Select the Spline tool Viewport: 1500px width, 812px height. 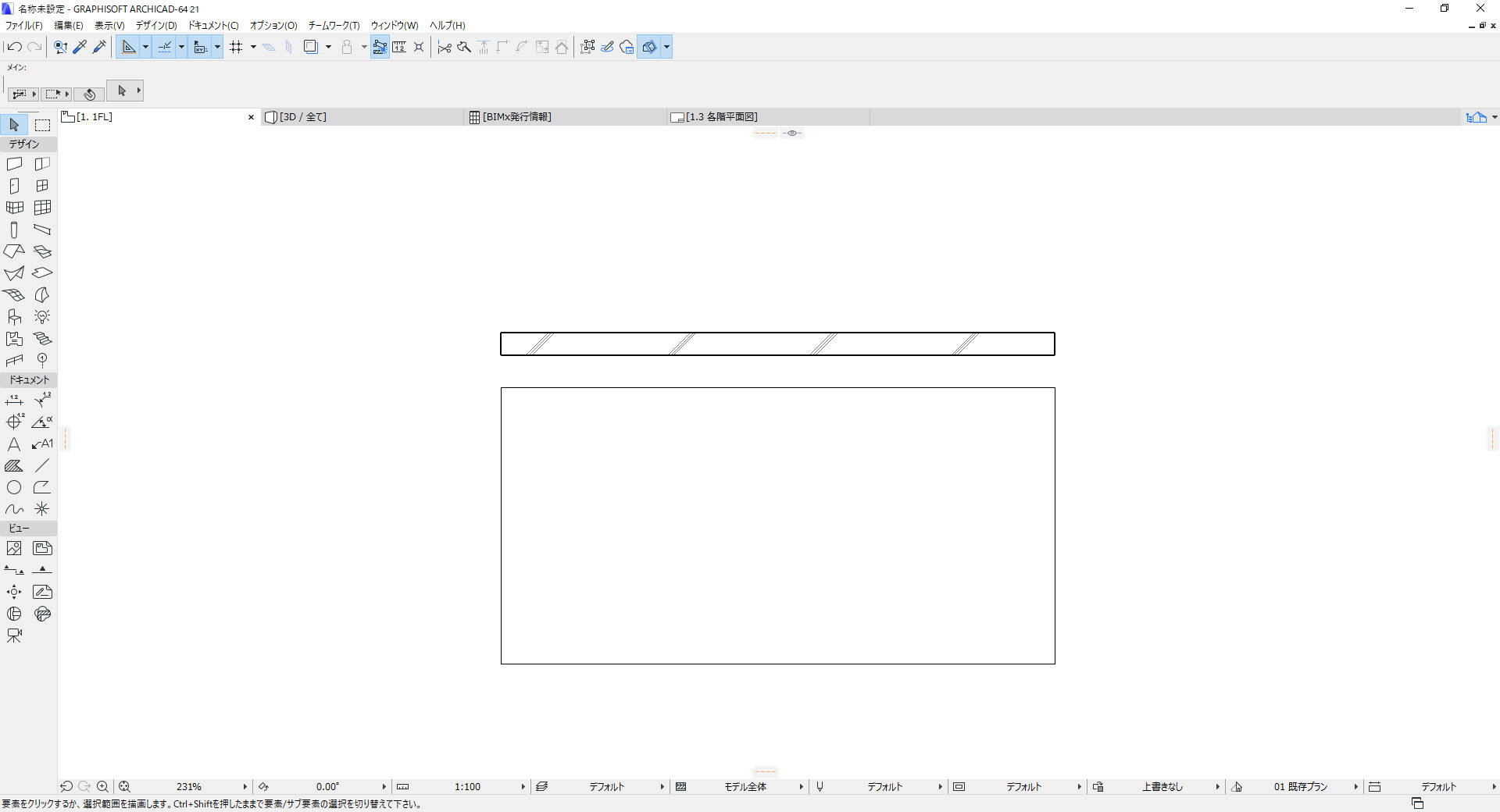point(14,509)
